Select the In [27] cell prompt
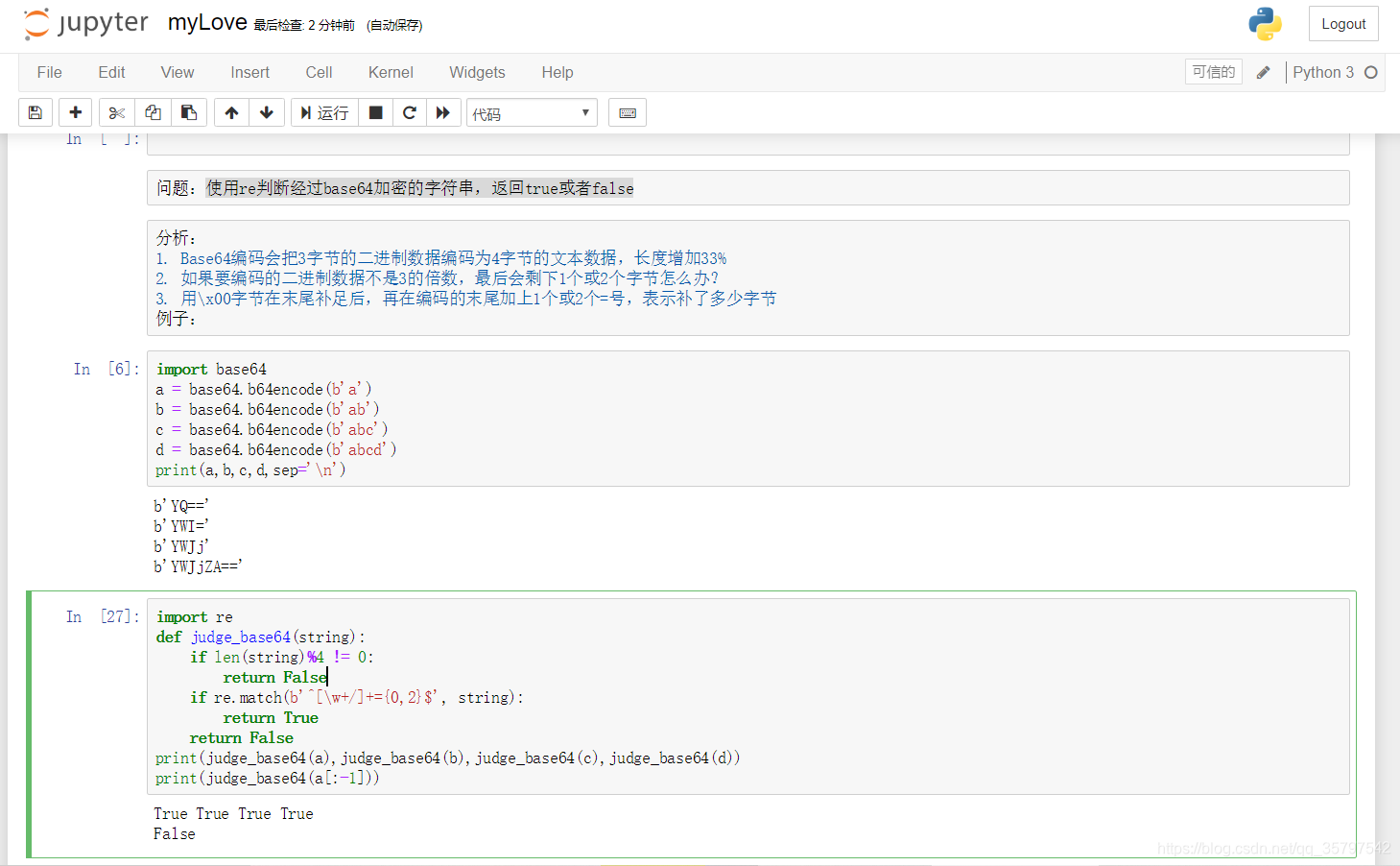 [x=103, y=616]
